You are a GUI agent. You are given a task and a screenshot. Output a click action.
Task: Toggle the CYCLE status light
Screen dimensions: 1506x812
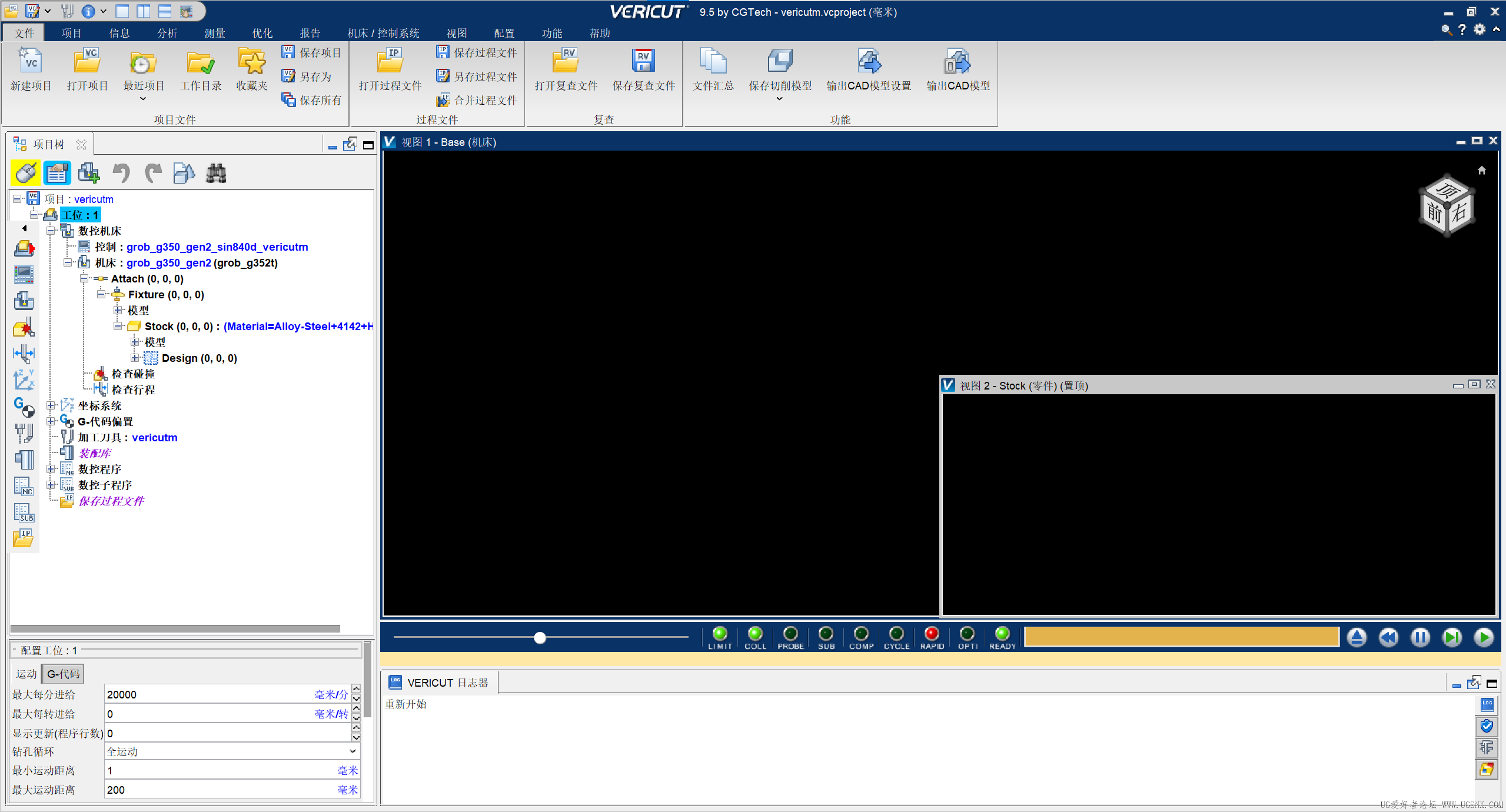(896, 633)
